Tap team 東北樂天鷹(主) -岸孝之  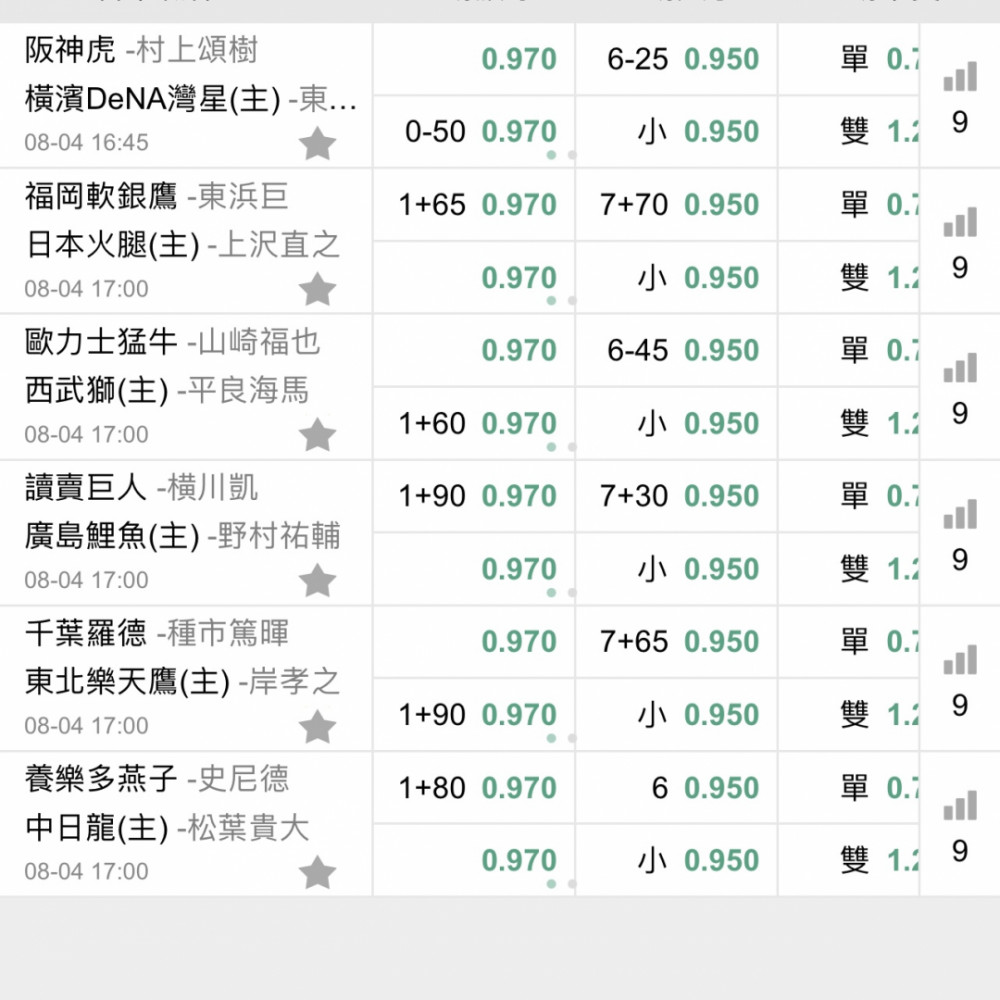[182, 682]
